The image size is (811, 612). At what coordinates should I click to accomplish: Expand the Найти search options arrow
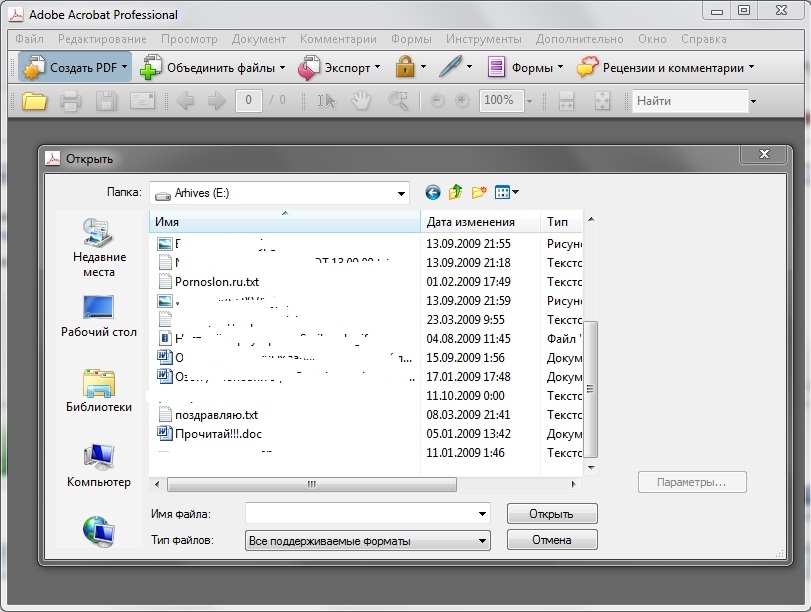click(753, 101)
